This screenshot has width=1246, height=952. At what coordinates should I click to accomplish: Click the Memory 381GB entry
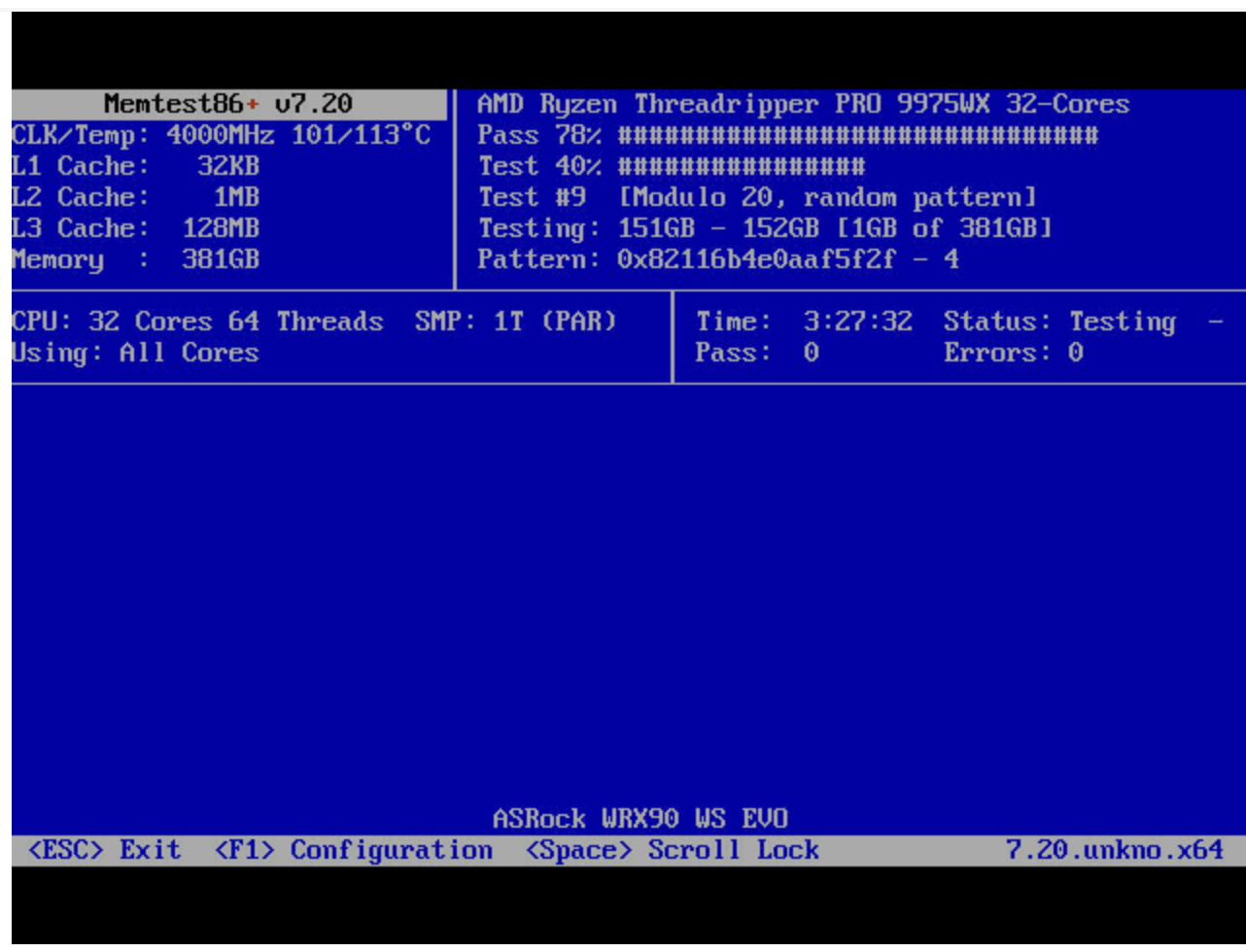[x=135, y=259]
